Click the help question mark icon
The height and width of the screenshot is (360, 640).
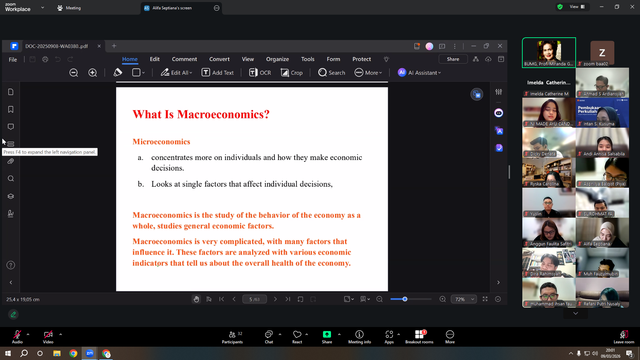11,265
